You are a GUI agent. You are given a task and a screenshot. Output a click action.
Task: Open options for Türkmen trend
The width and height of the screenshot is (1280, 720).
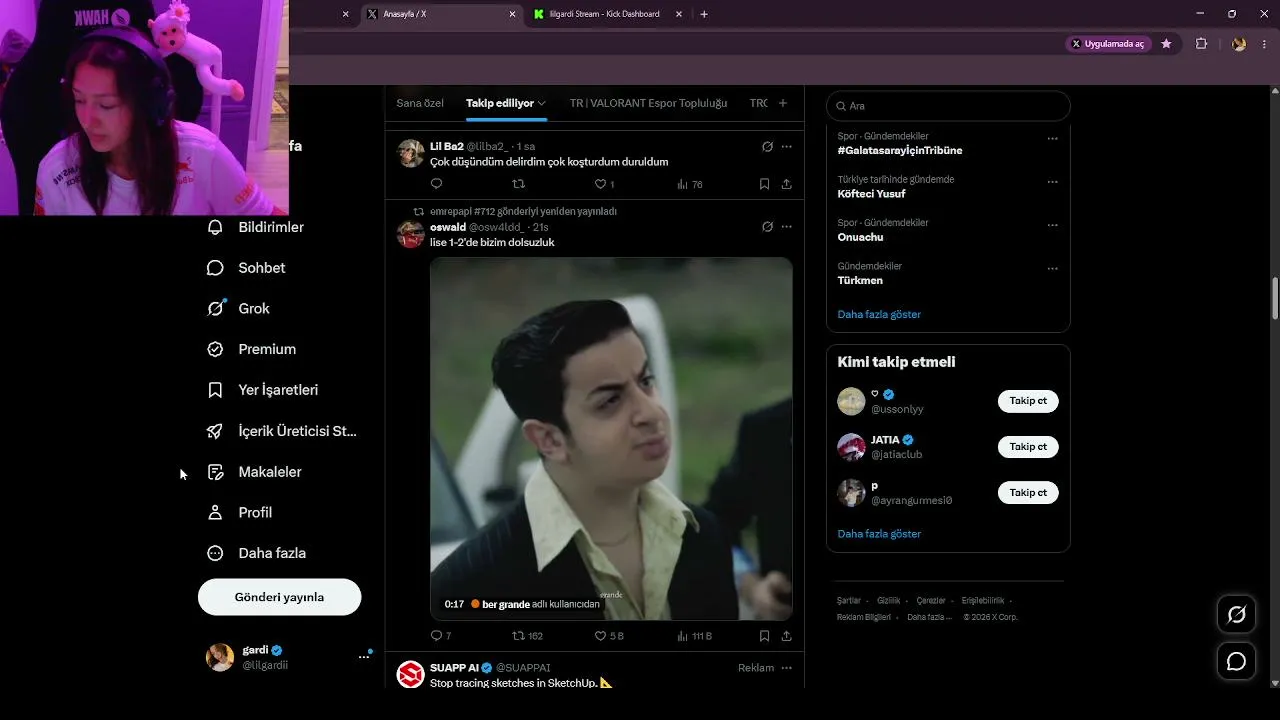point(1052,269)
